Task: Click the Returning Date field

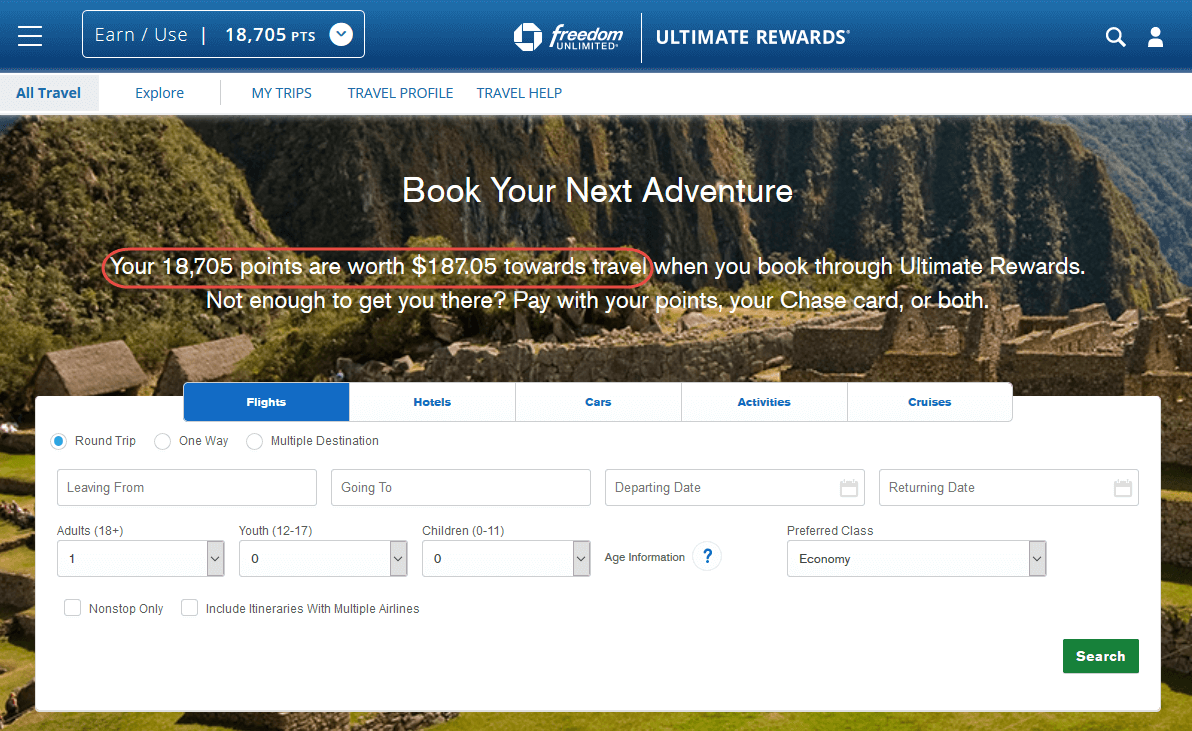Action: pyautogui.click(x=1009, y=488)
